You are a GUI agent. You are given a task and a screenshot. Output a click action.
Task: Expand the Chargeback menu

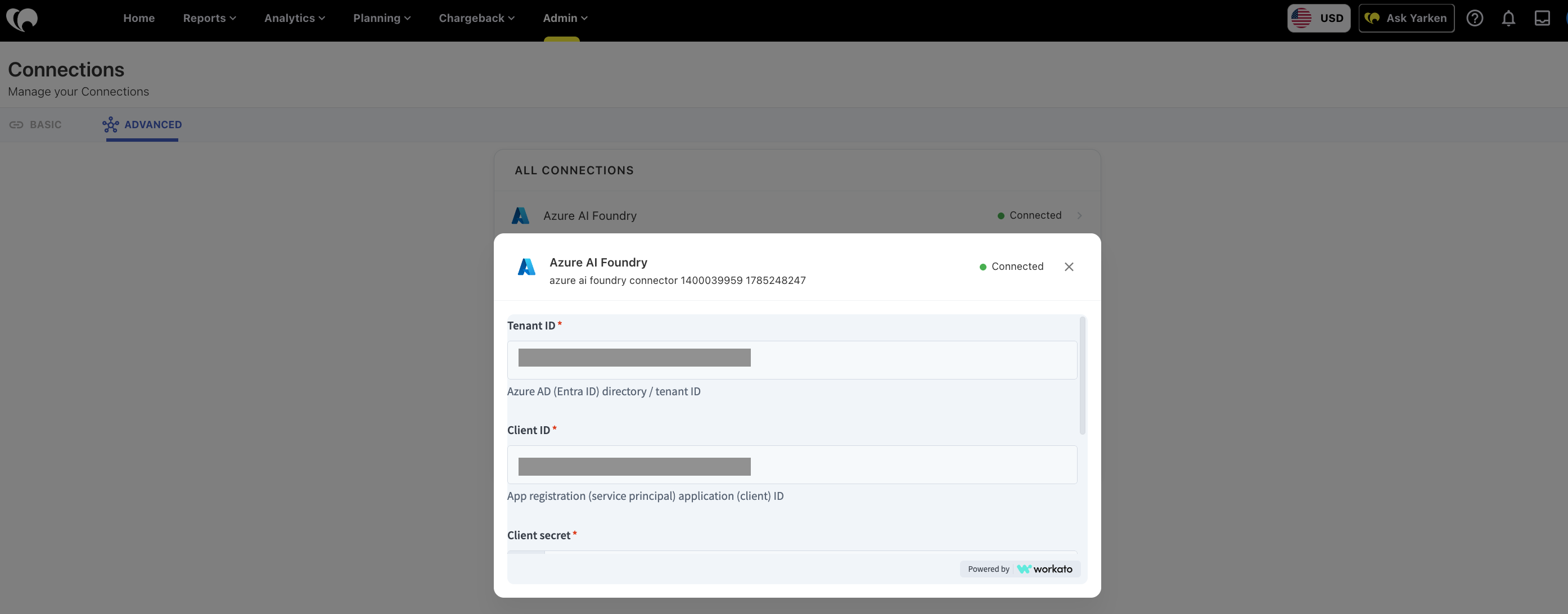pos(476,18)
